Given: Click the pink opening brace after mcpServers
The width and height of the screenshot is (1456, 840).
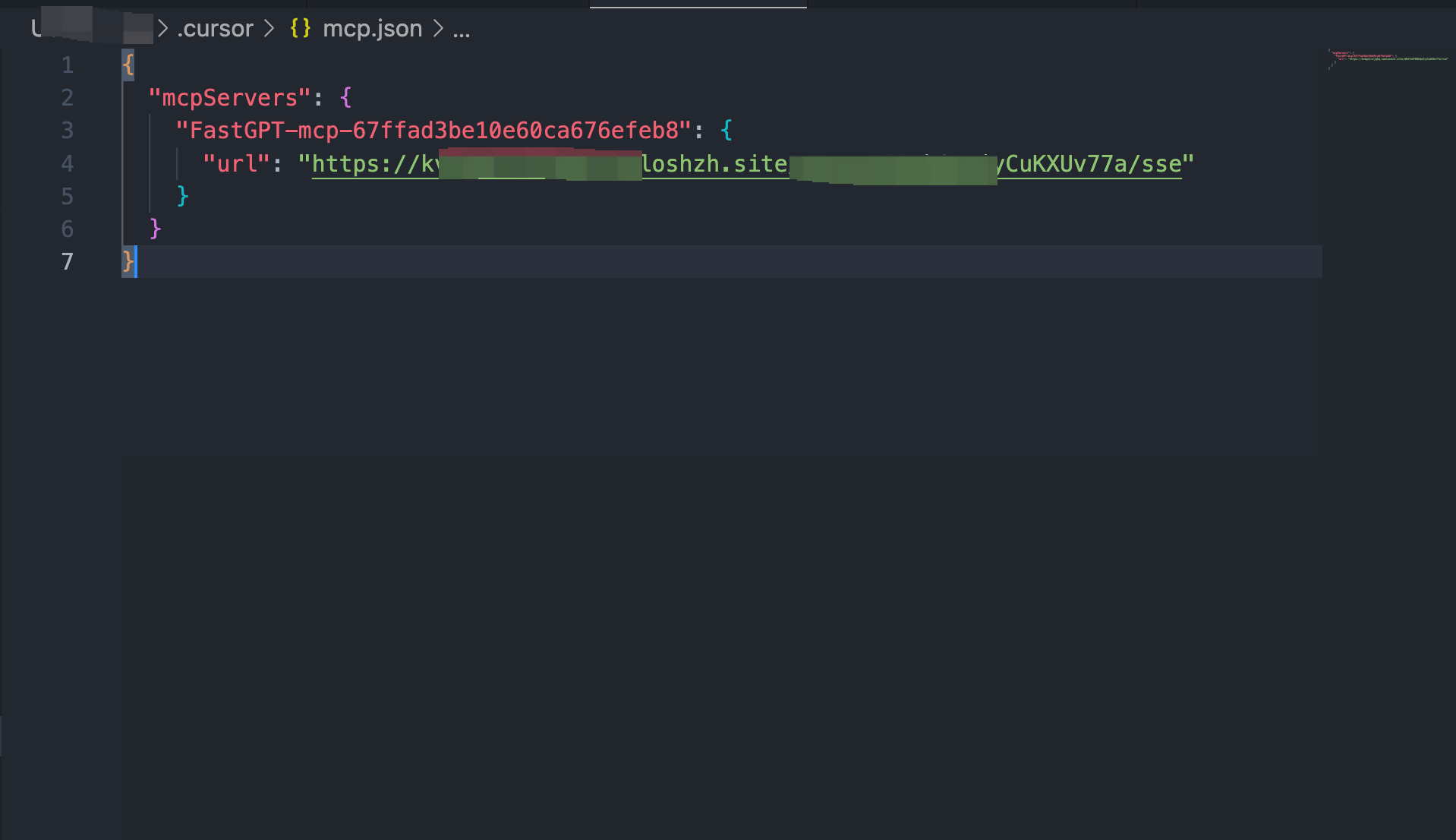Looking at the screenshot, I should point(346,98).
